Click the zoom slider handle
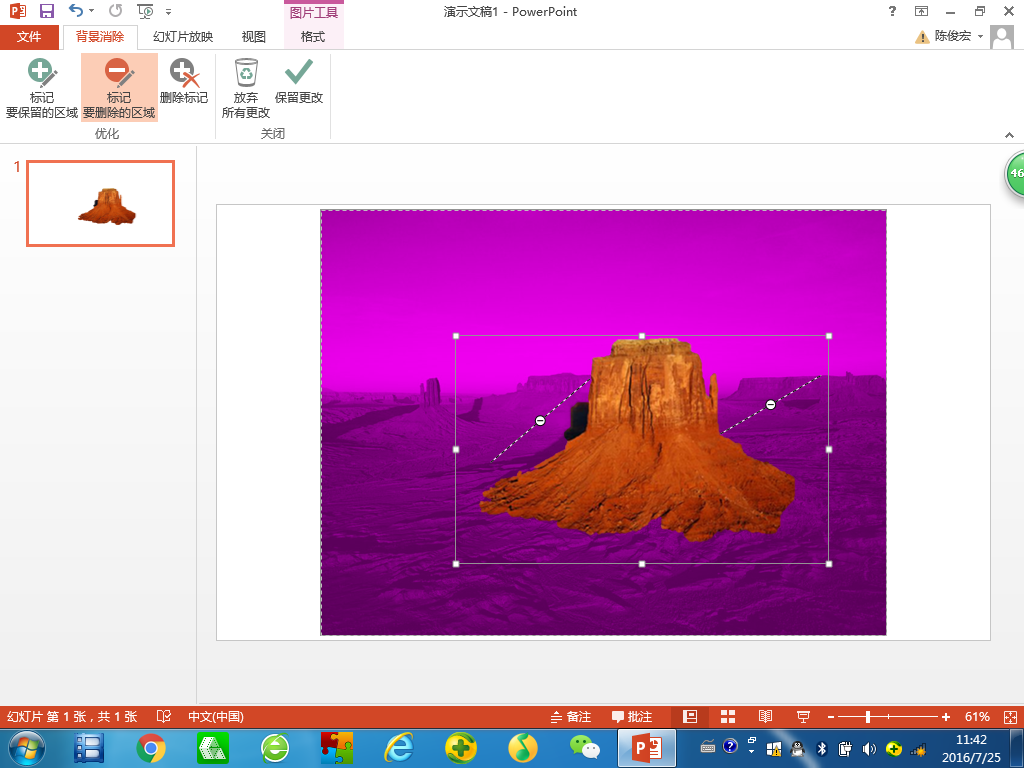 click(867, 717)
